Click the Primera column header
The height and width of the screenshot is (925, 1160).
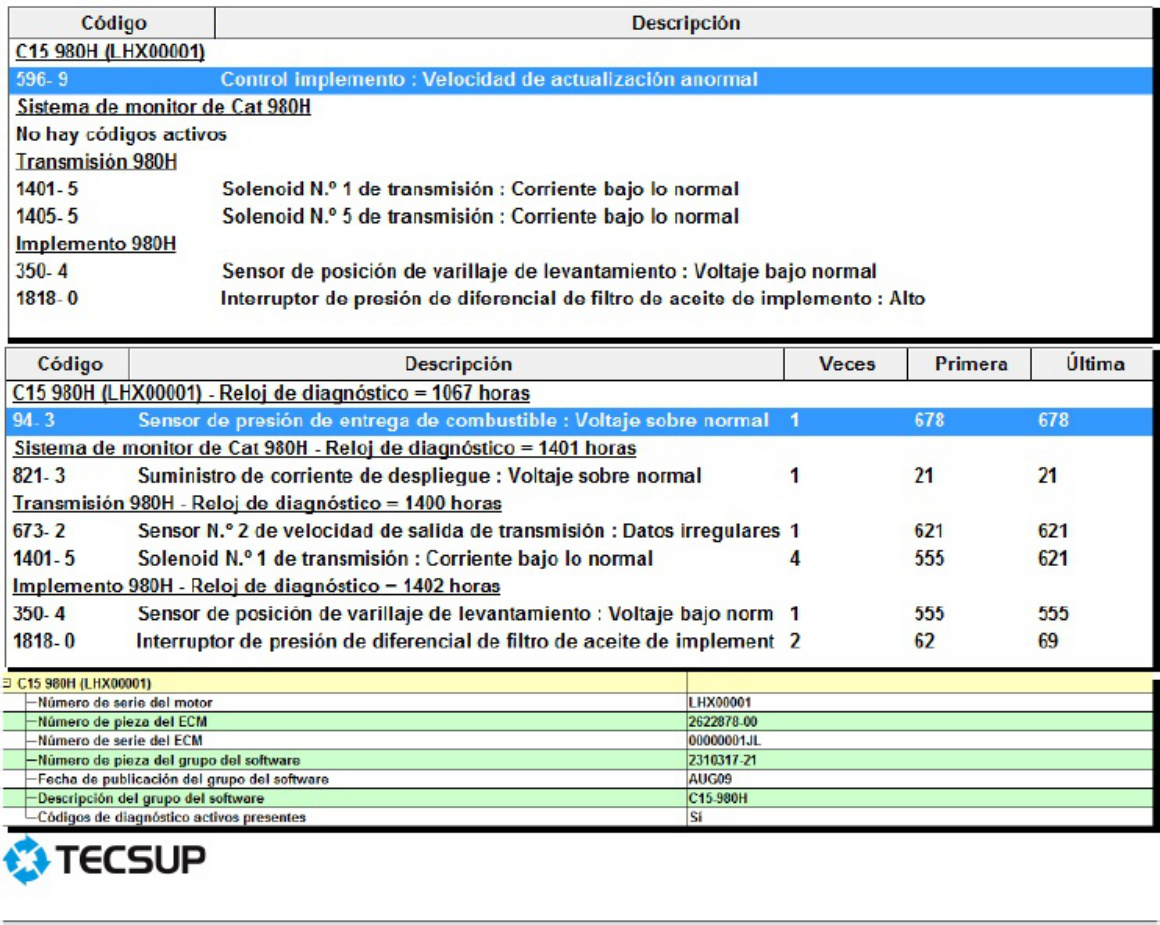970,364
